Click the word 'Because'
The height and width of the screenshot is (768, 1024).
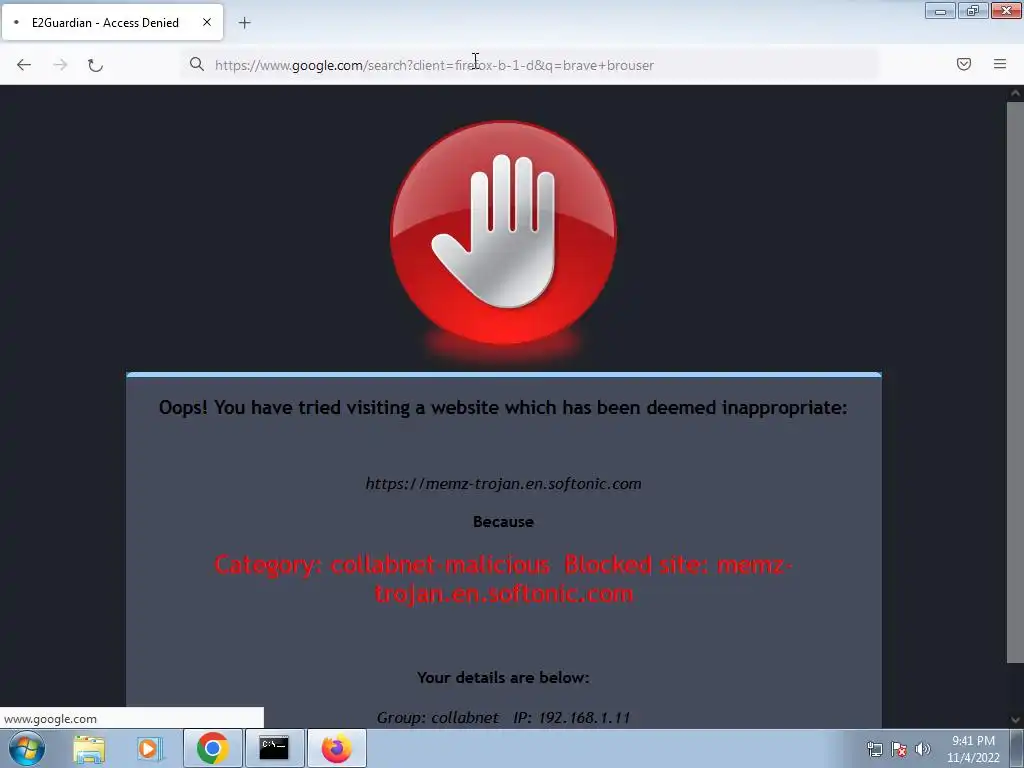click(x=503, y=522)
